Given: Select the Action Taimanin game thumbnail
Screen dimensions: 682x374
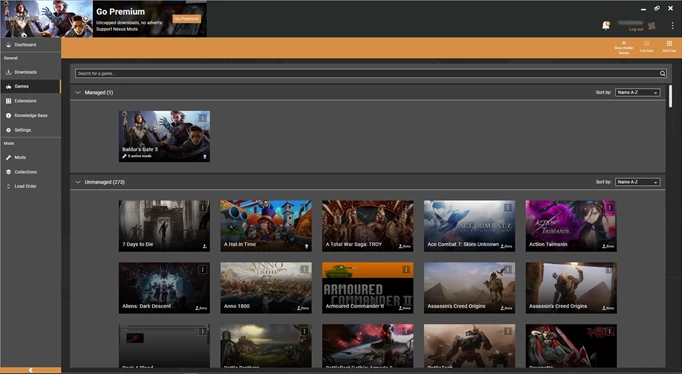Looking at the screenshot, I should point(571,226).
